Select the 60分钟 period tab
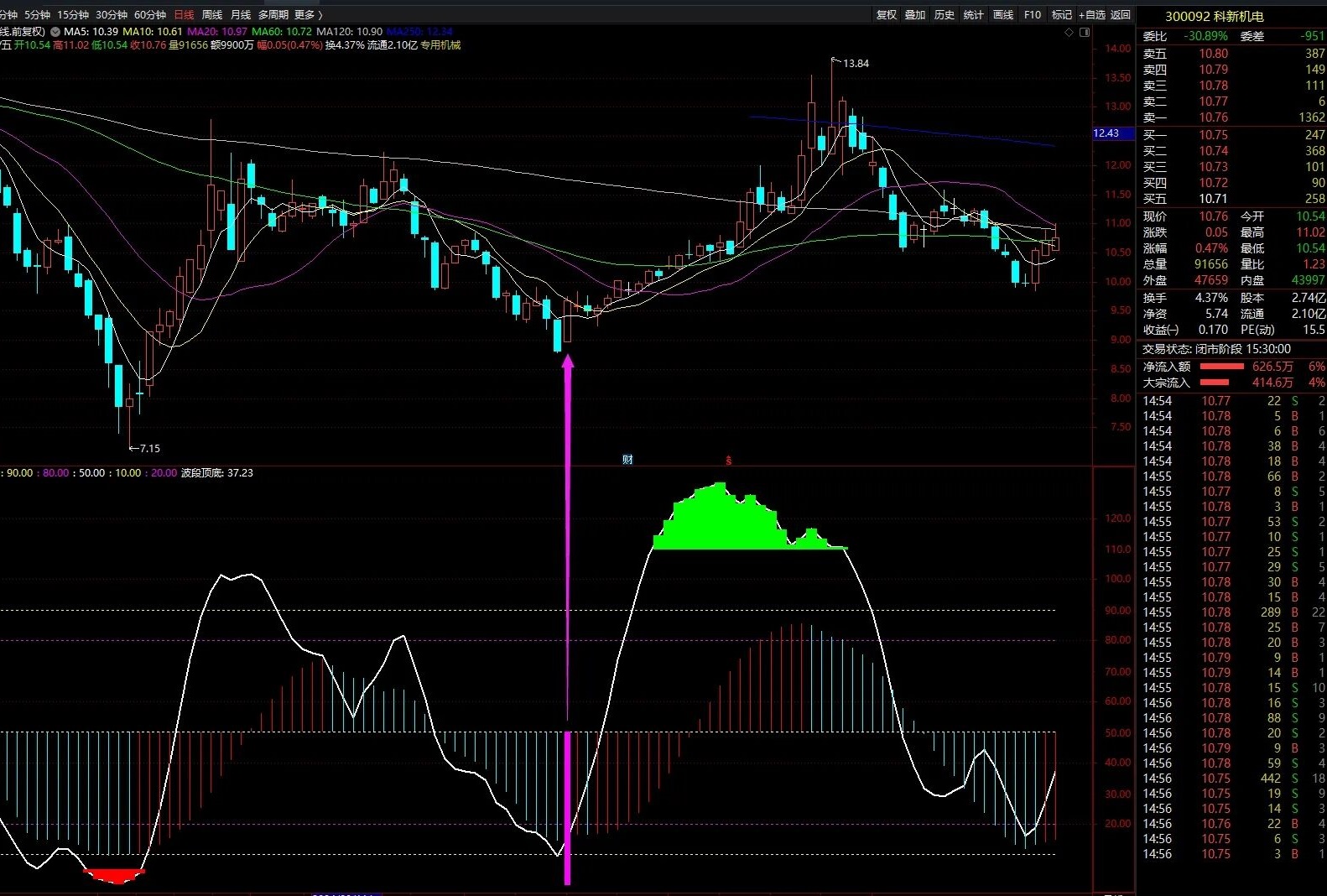Image resolution: width=1327 pixels, height=896 pixels. click(x=150, y=15)
